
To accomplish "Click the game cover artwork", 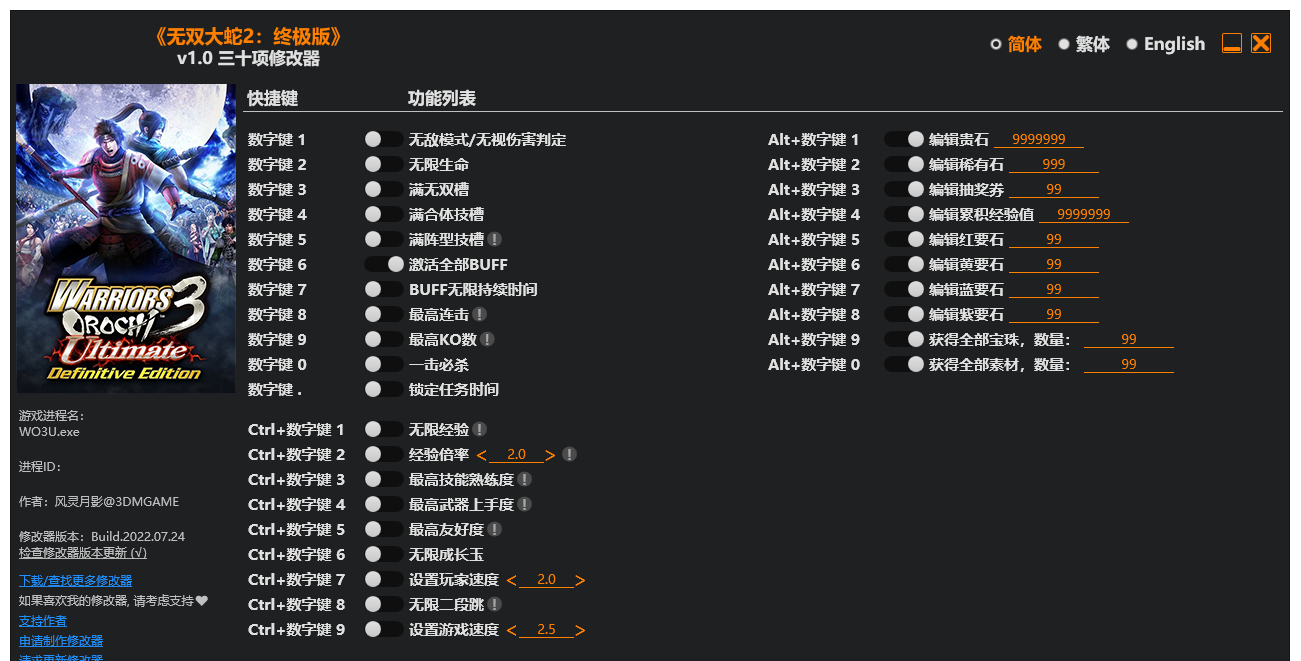I will tap(126, 238).
